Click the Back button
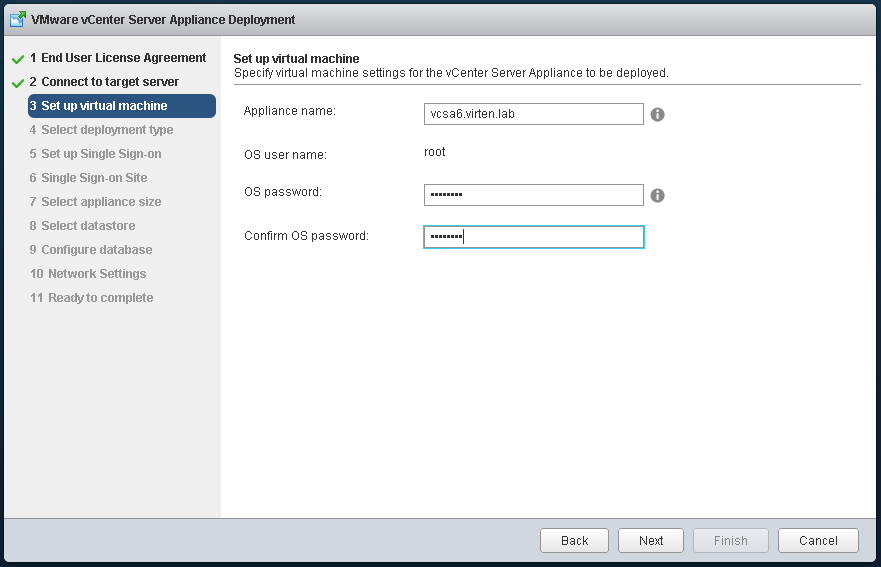This screenshot has width=881, height=567. pyautogui.click(x=574, y=541)
